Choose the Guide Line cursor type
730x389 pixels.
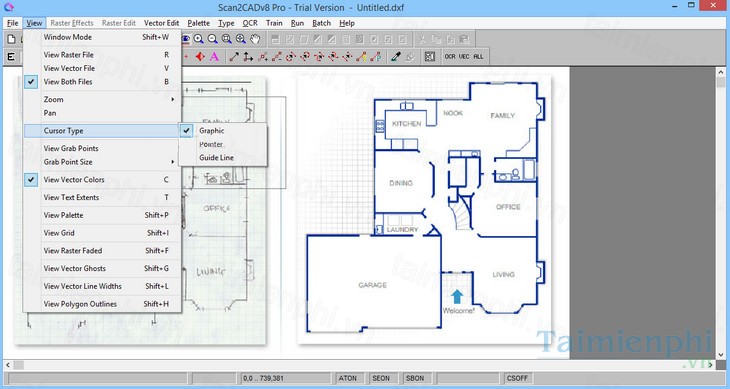click(223, 158)
